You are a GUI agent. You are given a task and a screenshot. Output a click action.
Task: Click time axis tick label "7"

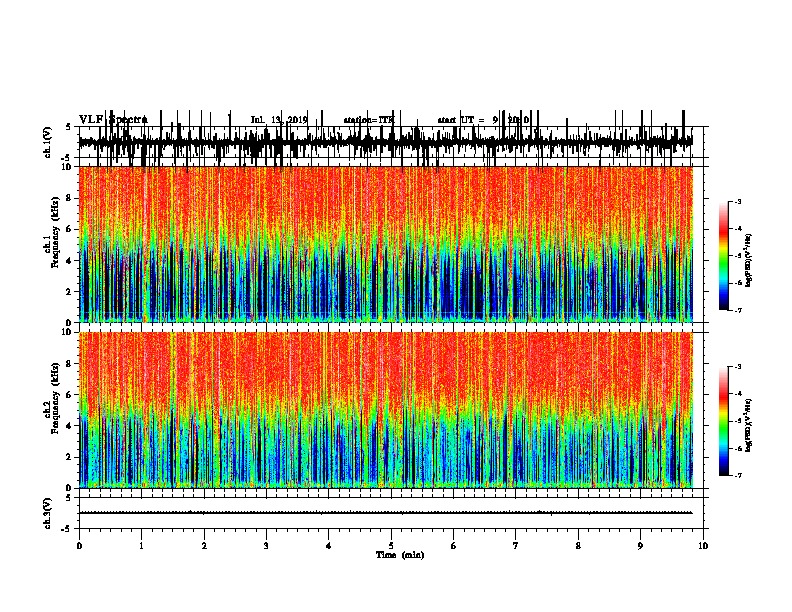(x=516, y=546)
